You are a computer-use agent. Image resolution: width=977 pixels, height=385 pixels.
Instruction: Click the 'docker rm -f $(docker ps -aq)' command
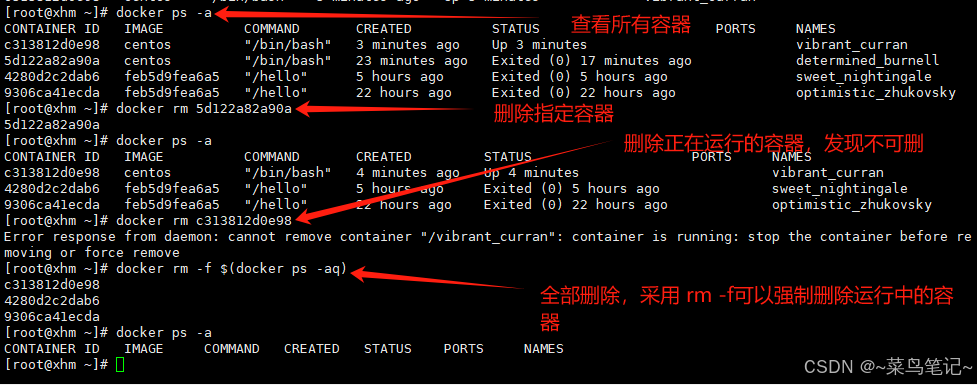[232, 269]
